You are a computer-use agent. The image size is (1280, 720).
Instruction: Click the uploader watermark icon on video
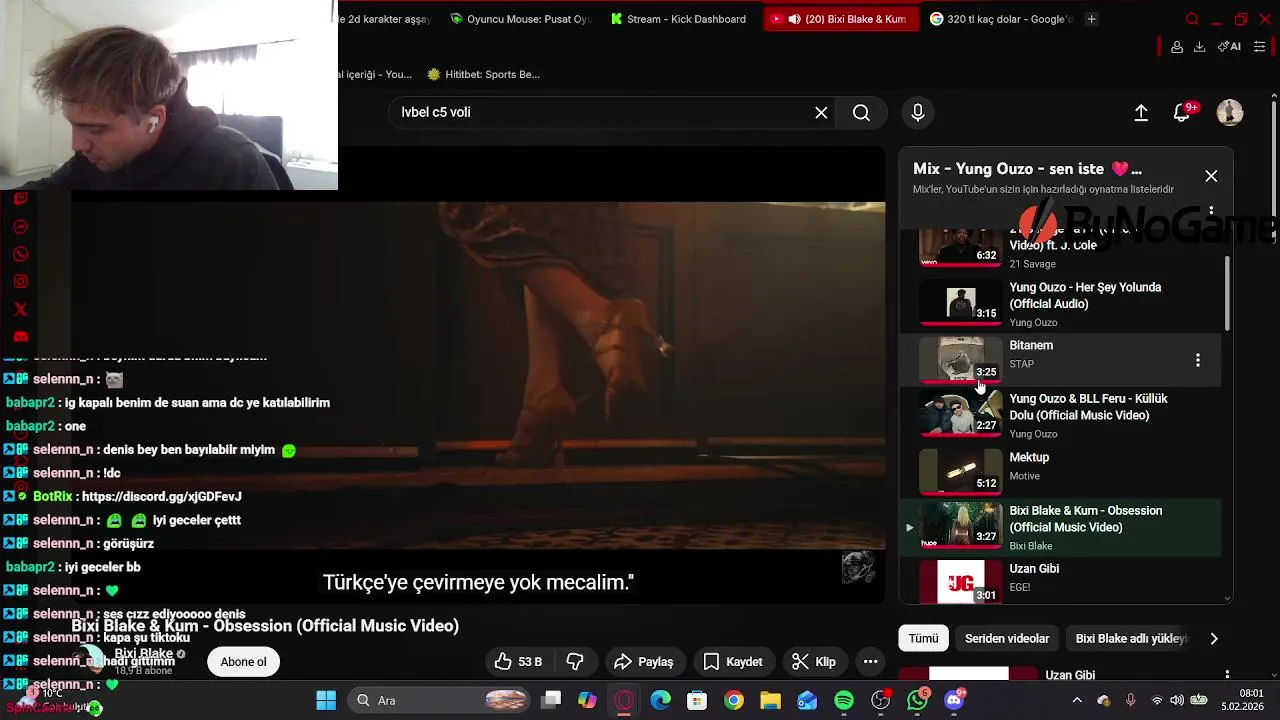click(857, 567)
